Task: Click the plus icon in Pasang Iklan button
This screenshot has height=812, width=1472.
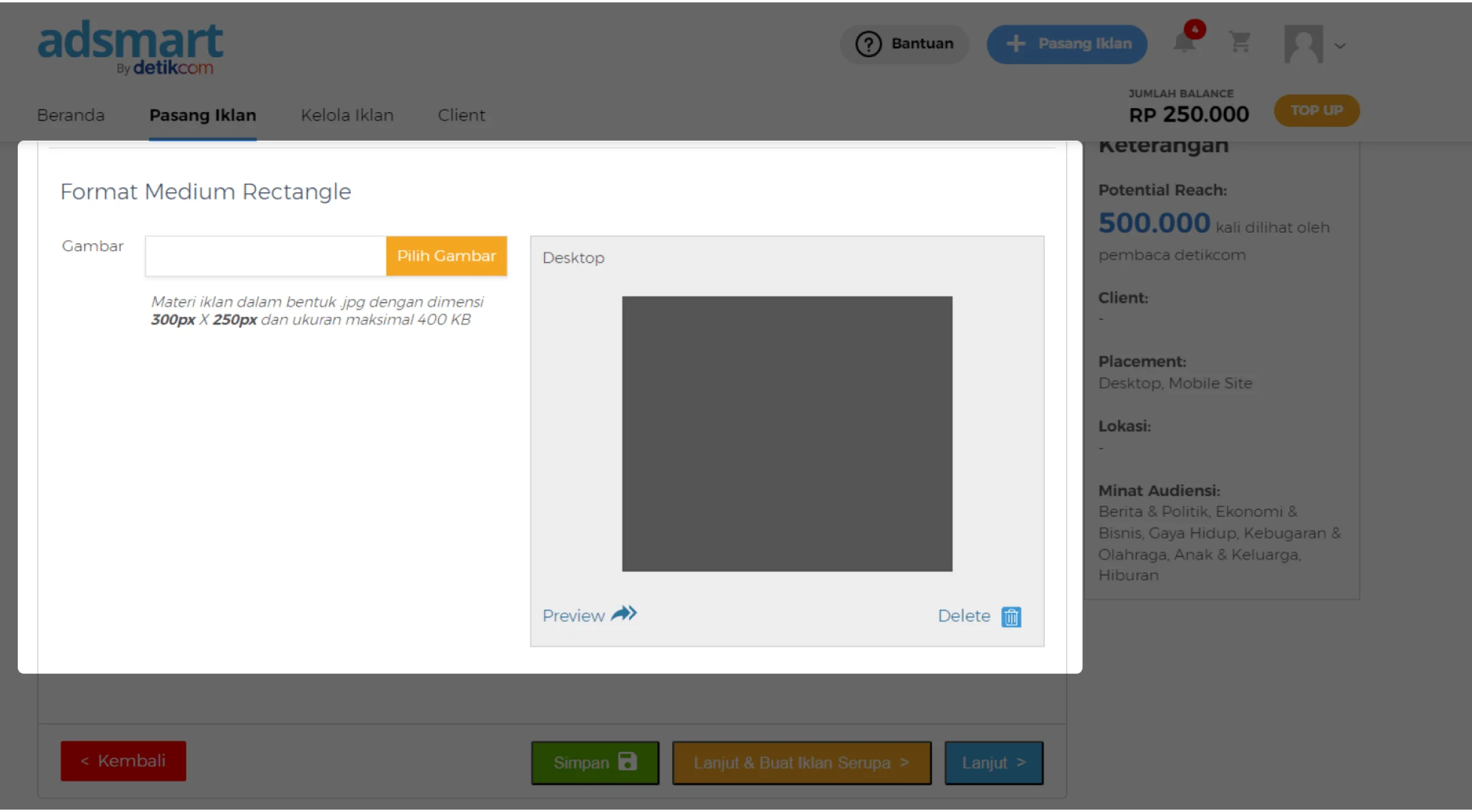Action: coord(1015,44)
